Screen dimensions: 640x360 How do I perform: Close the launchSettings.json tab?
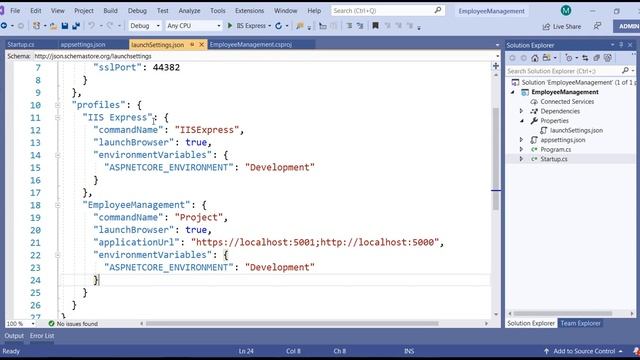pos(201,44)
